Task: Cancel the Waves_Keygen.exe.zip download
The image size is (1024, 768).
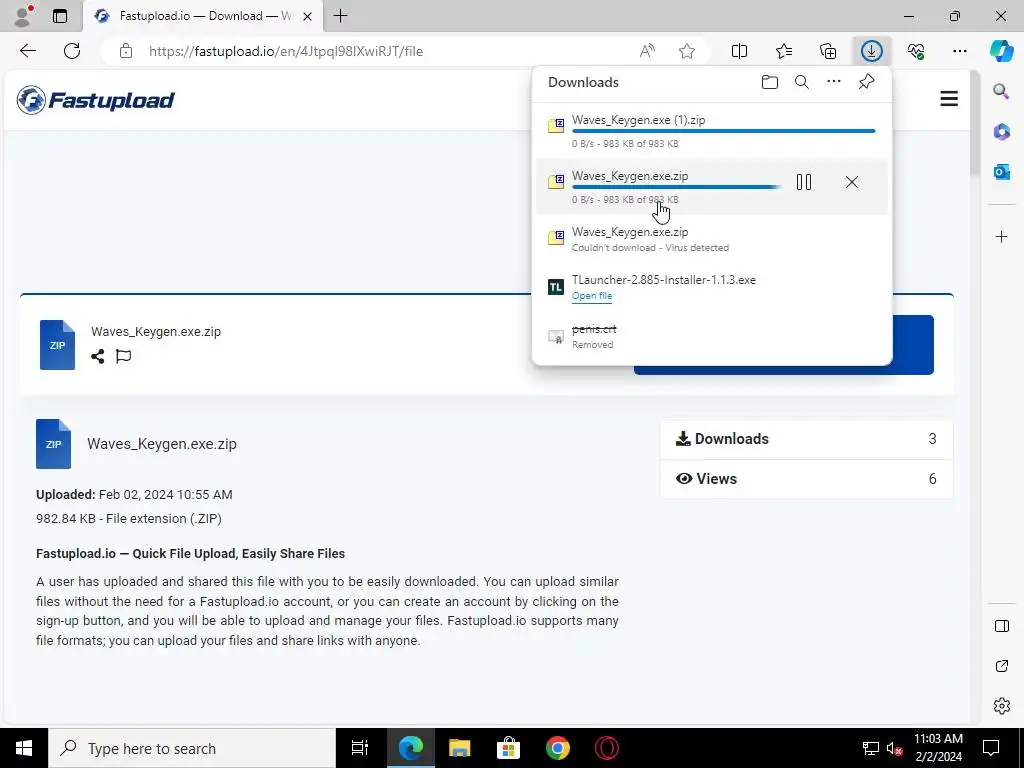Action: [x=852, y=182]
